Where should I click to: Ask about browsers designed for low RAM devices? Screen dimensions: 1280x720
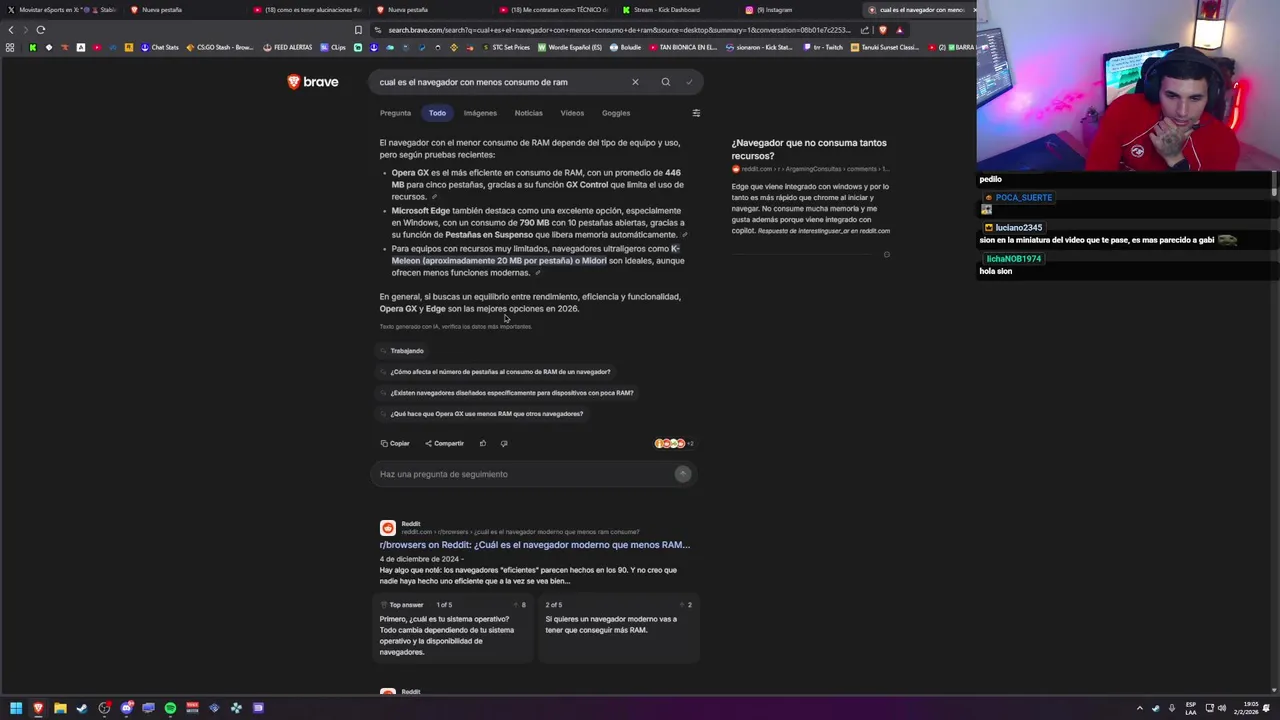click(x=507, y=393)
